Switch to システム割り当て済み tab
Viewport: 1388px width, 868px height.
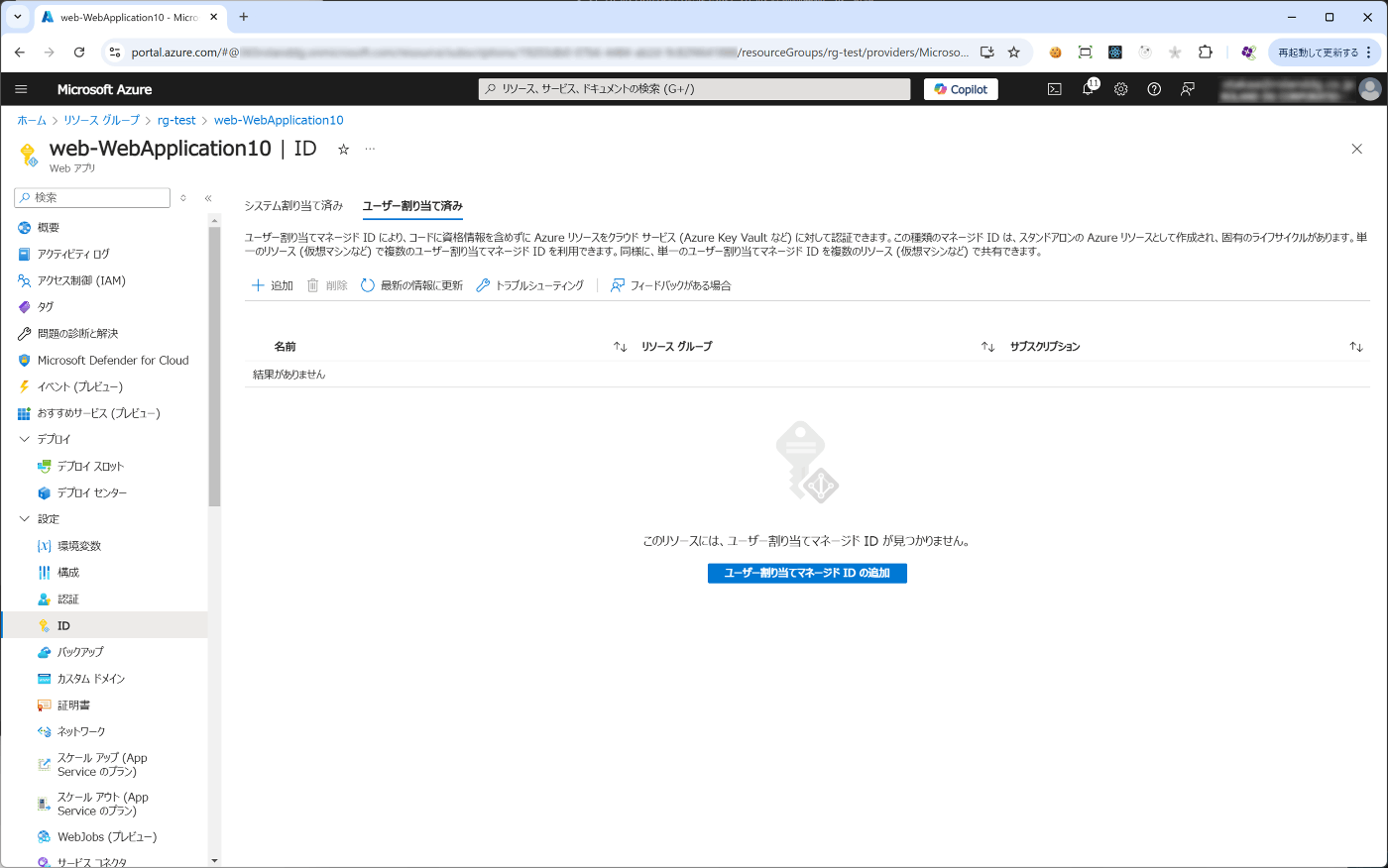tap(293, 206)
